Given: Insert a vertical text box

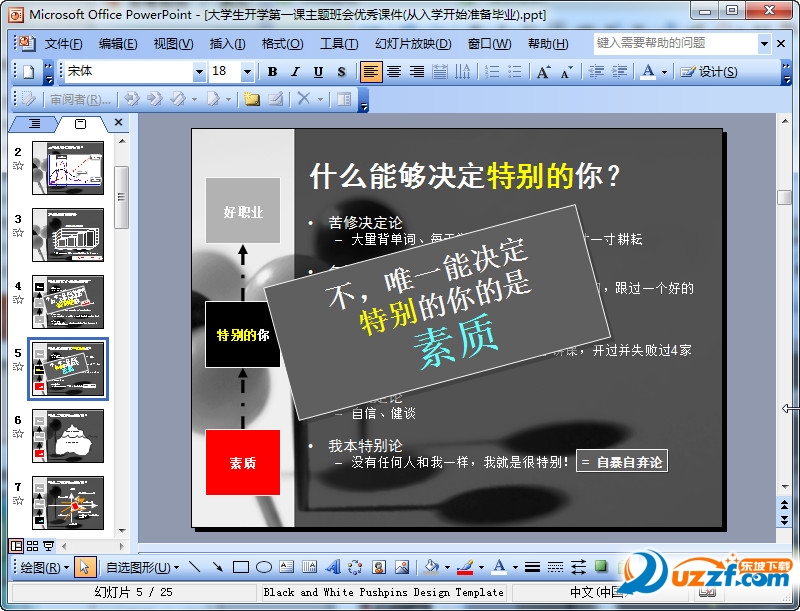Looking at the screenshot, I should click(x=310, y=567).
